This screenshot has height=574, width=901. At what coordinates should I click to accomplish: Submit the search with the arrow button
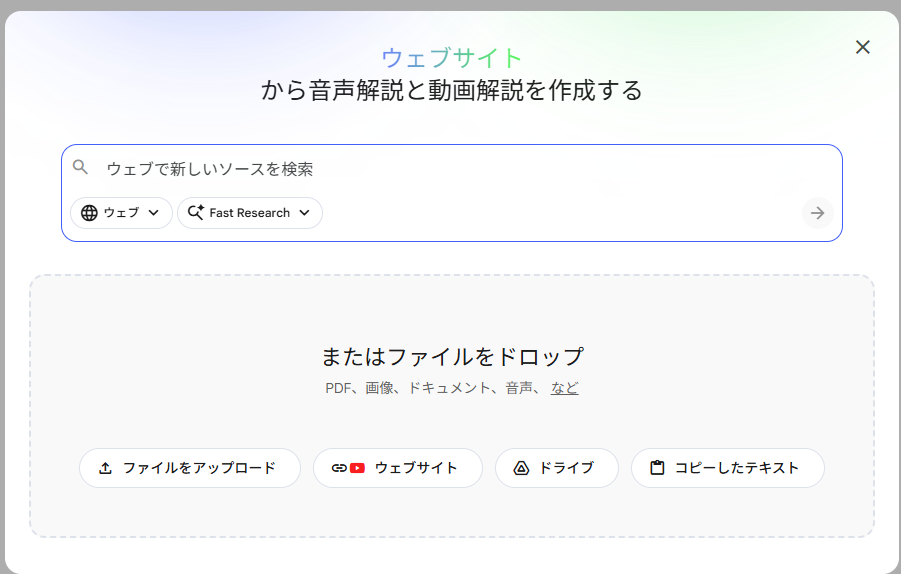coord(817,213)
